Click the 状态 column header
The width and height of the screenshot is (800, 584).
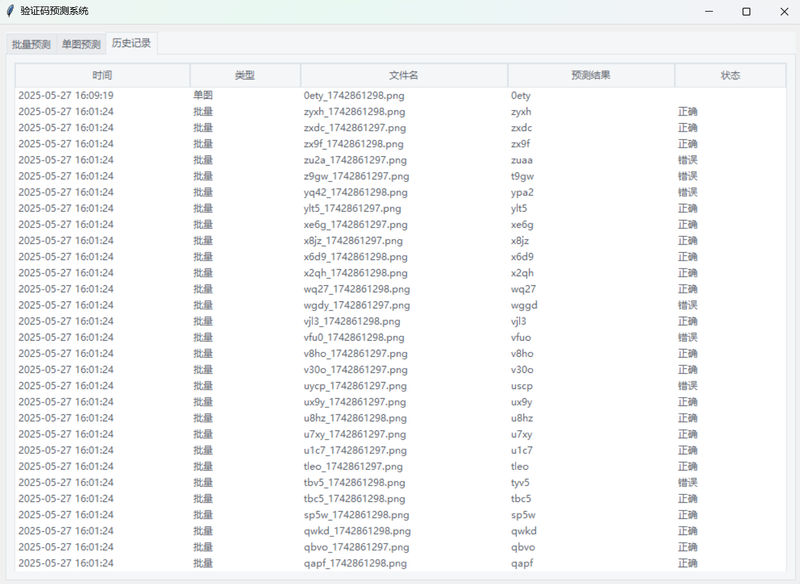pyautogui.click(x=730, y=75)
